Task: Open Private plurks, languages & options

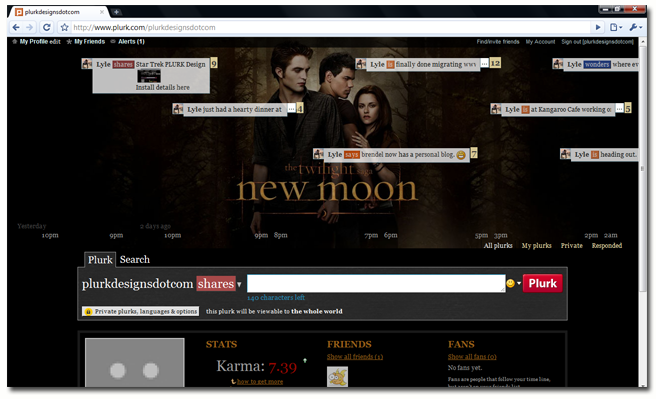Action: tap(141, 312)
